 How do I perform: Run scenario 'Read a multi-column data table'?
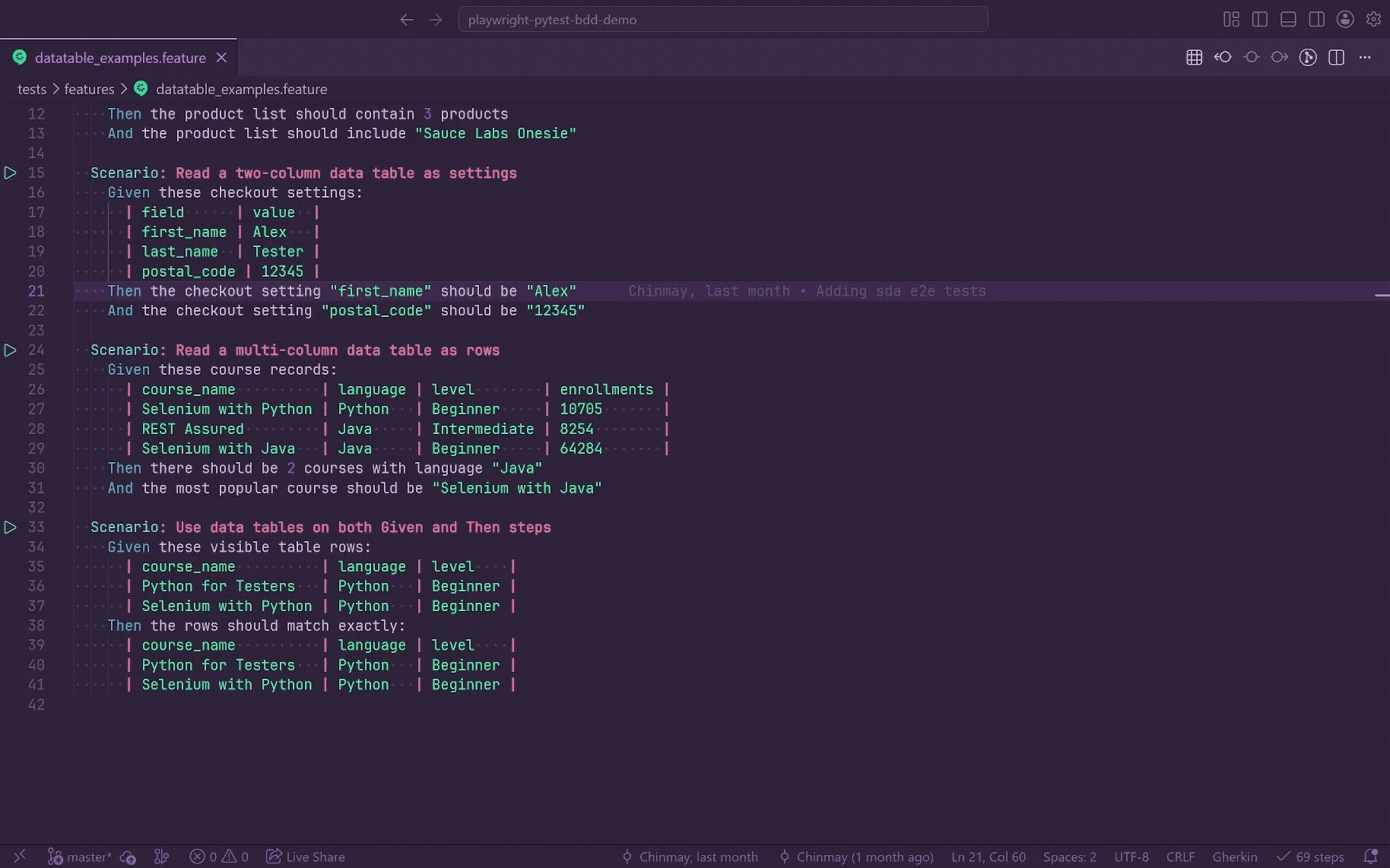[11, 350]
